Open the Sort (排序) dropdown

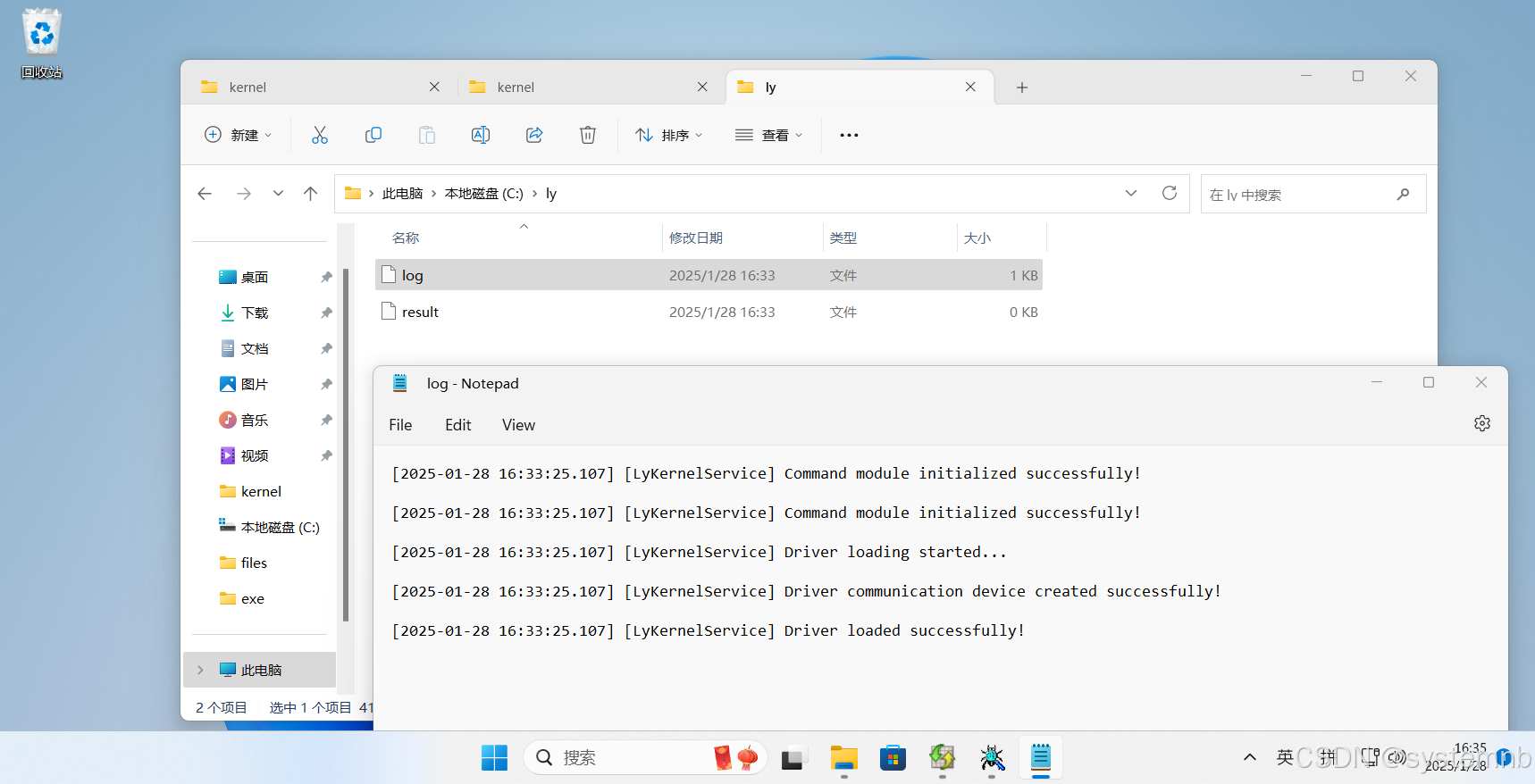[x=668, y=135]
